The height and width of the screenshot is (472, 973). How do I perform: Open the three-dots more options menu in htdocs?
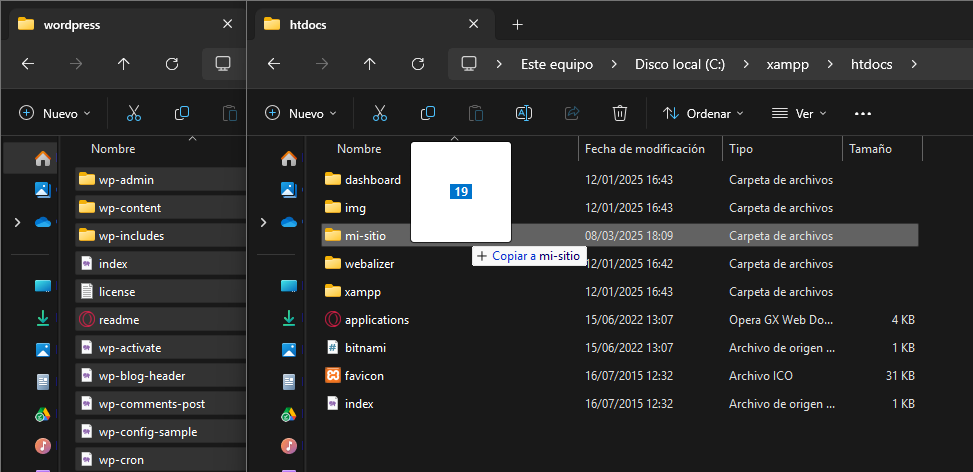[x=863, y=114]
